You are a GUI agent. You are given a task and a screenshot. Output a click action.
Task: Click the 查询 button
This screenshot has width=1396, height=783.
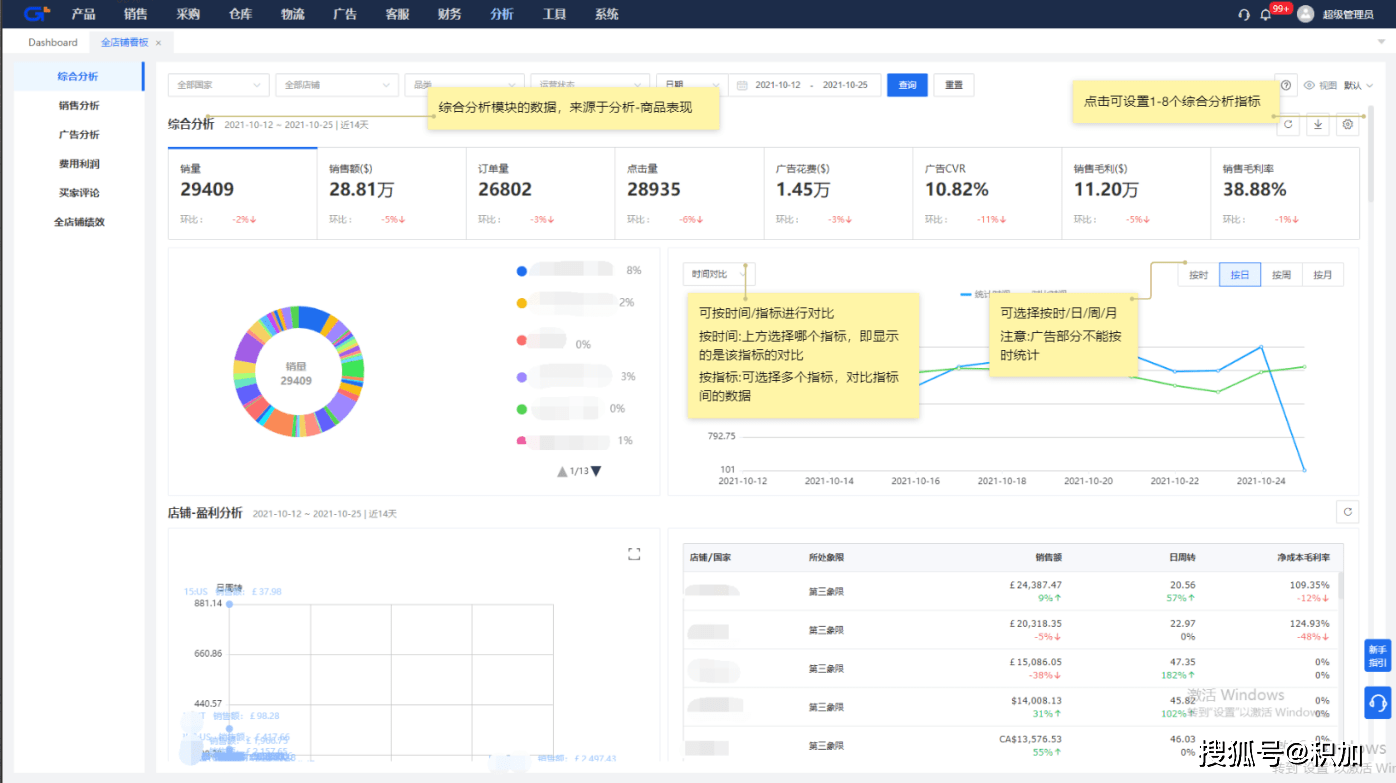pyautogui.click(x=907, y=85)
